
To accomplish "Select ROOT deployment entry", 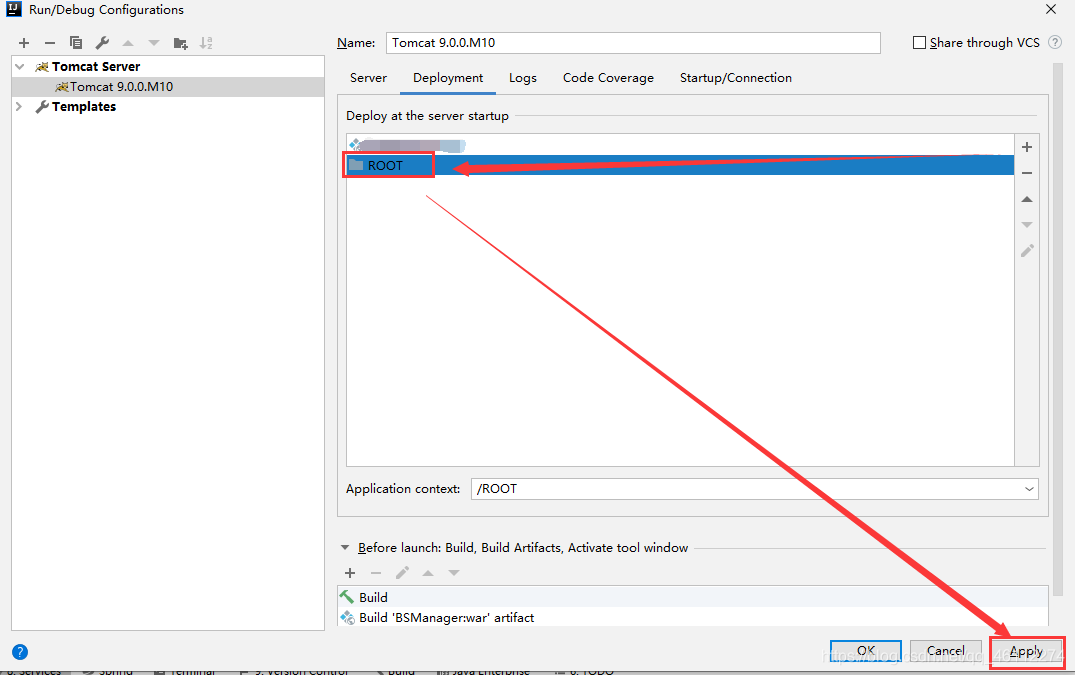I will [680, 165].
